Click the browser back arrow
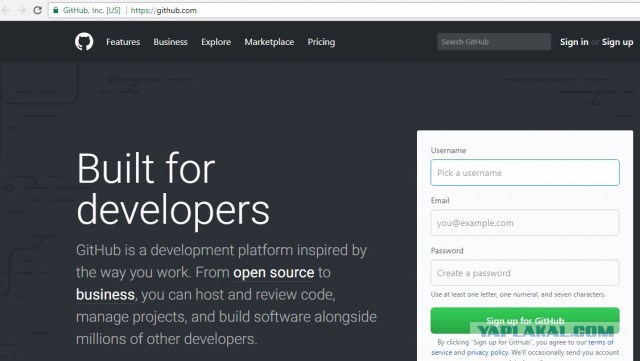This screenshot has height=361, width=640. pyautogui.click(x=5, y=10)
